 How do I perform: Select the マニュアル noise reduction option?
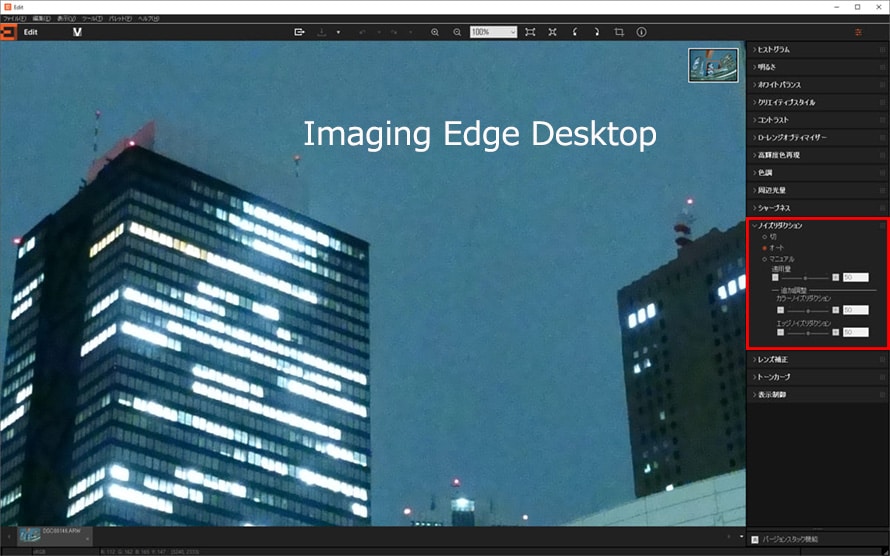coord(765,258)
